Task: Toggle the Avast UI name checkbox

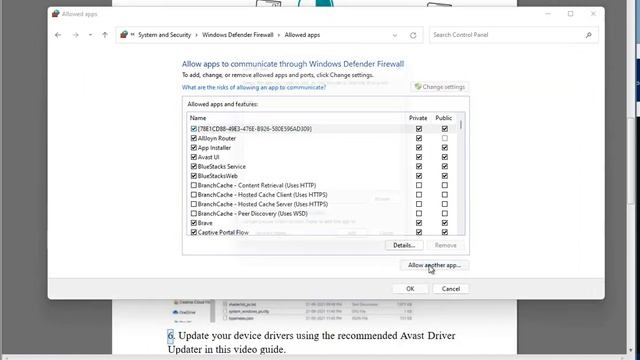Action: click(194, 157)
